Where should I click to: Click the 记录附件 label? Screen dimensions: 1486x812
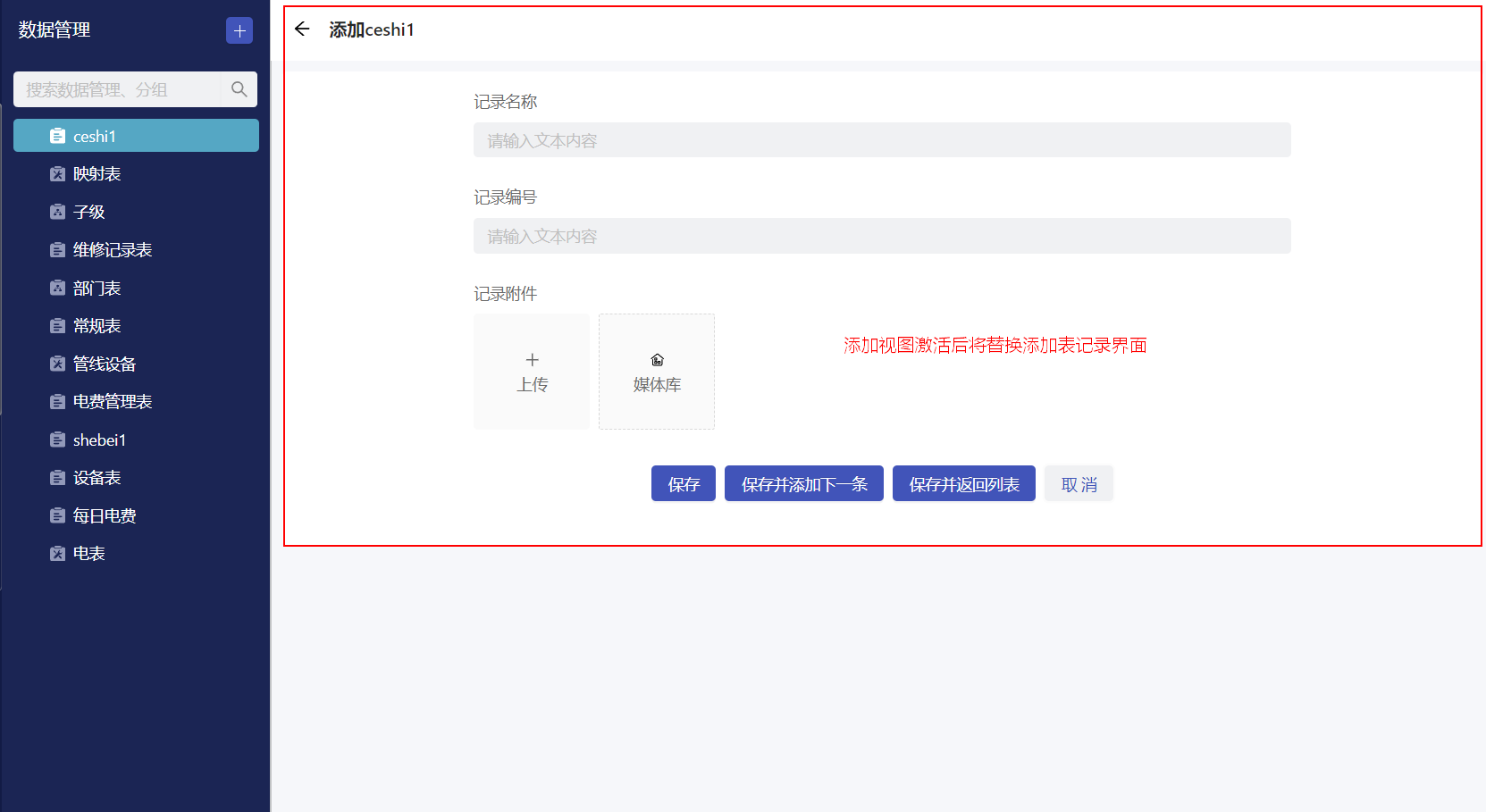(506, 294)
